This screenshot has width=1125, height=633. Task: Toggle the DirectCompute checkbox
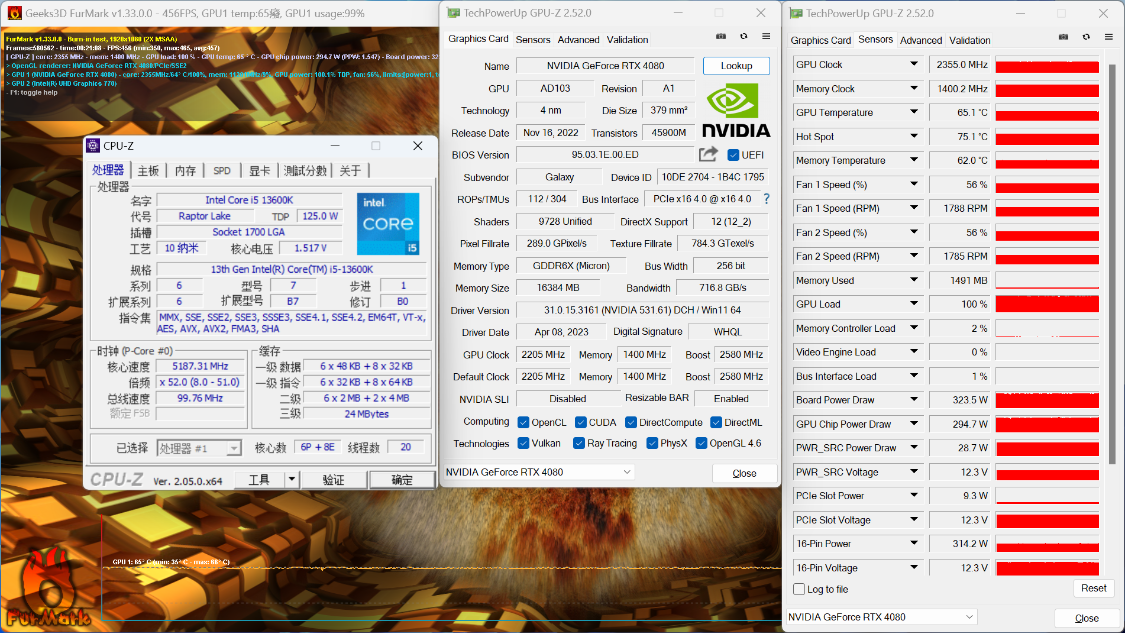631,422
